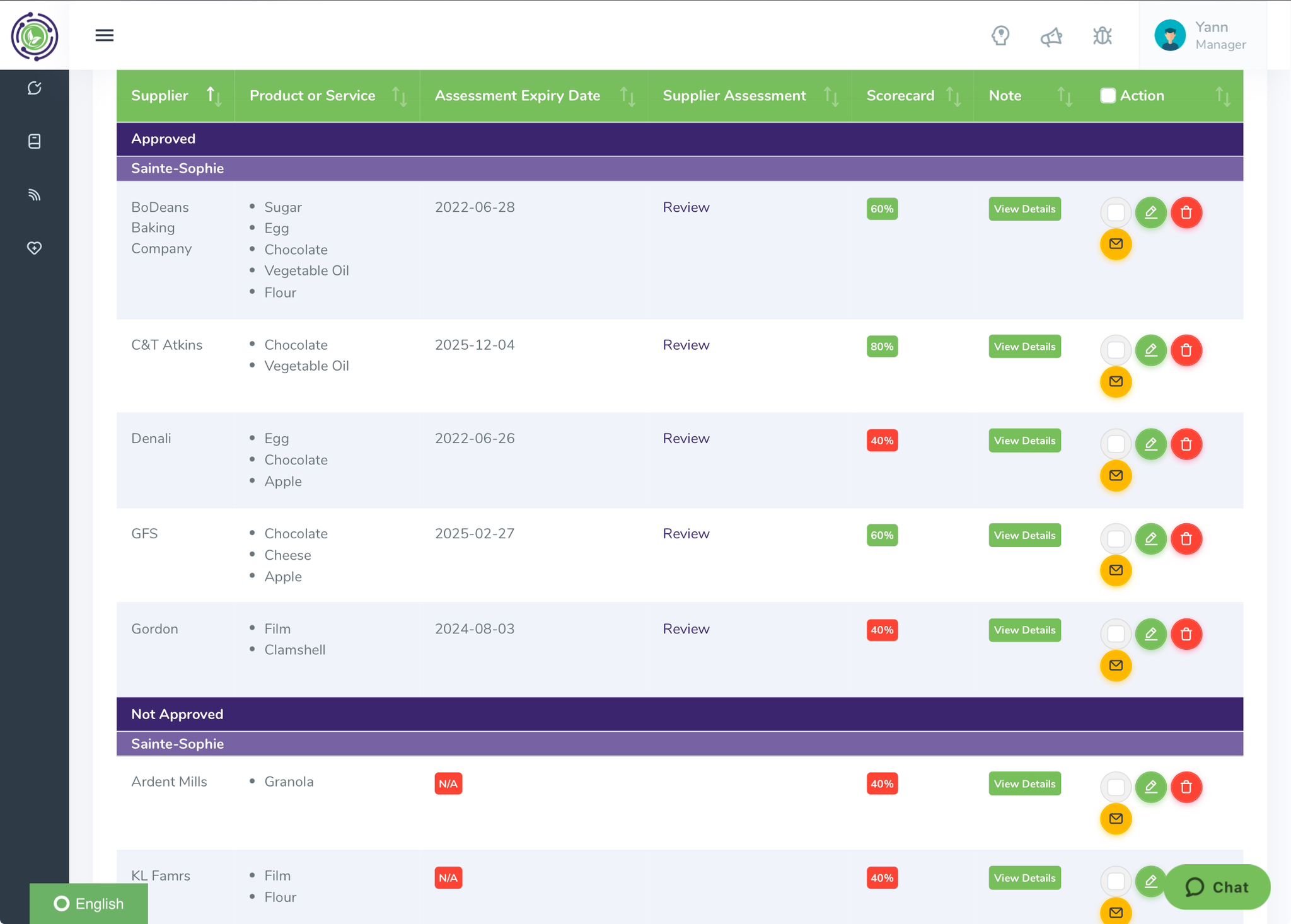This screenshot has height=924, width=1291.
Task: Click the RSS feed sidebar icon
Action: pos(35,195)
